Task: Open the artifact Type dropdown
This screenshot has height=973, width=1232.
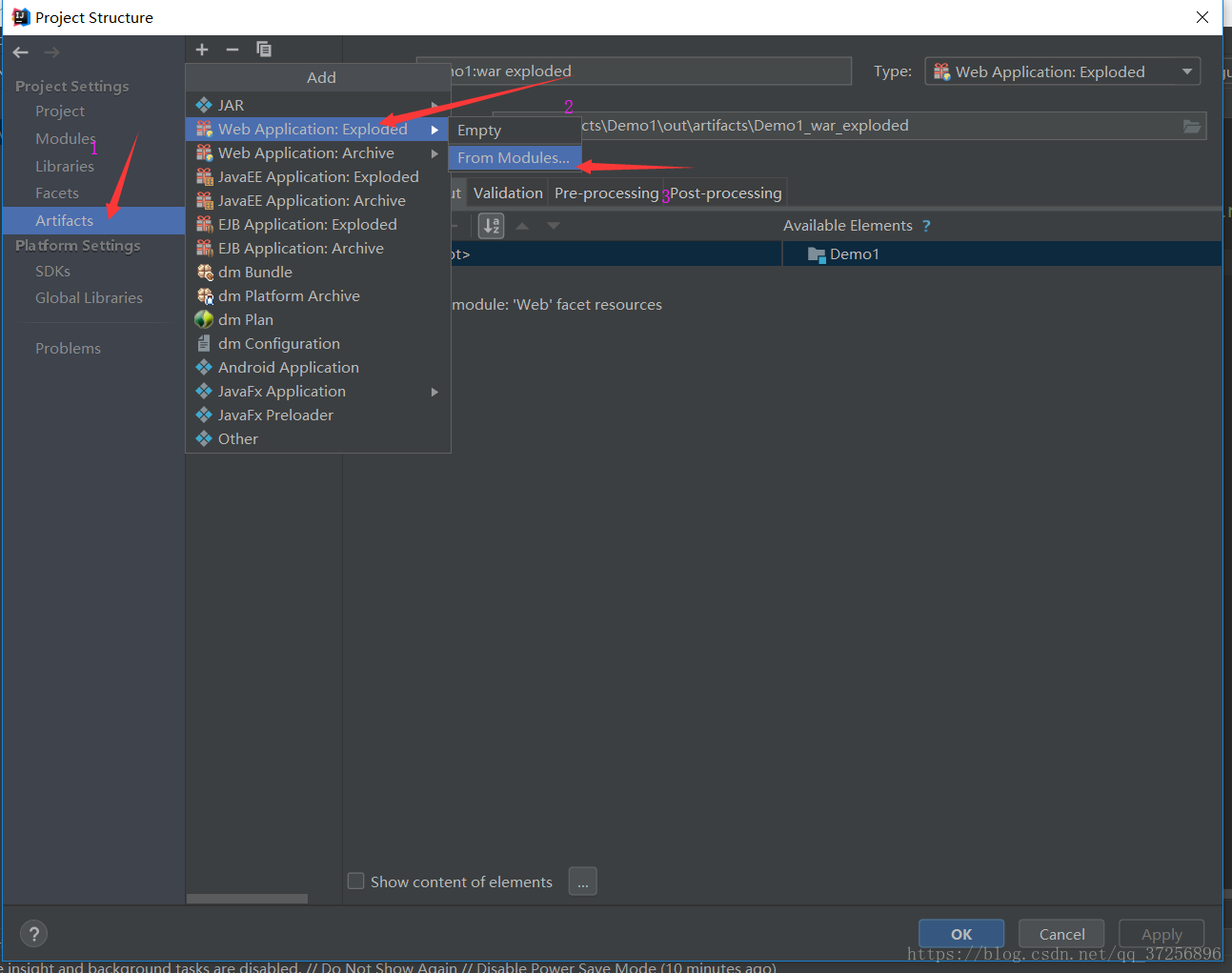Action: pos(1062,71)
